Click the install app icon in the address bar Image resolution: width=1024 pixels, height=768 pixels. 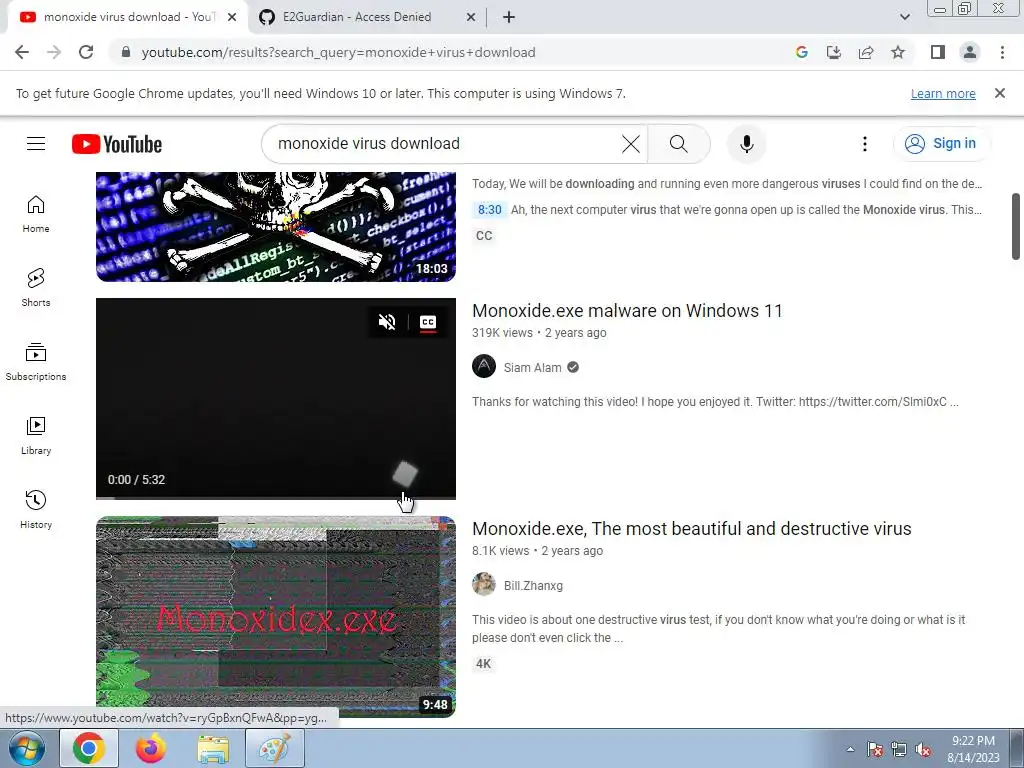[833, 52]
